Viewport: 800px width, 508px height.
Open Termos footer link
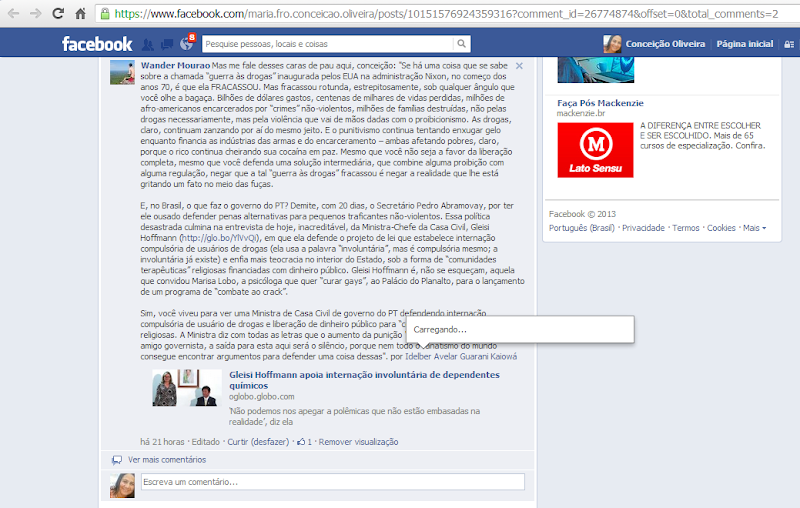686,228
